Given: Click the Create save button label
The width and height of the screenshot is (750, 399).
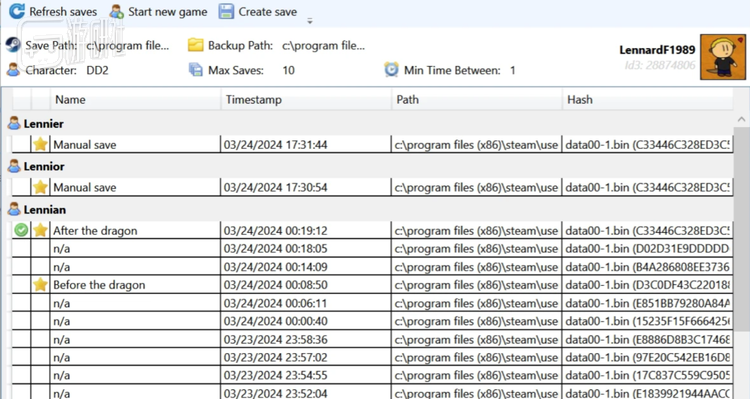Looking at the screenshot, I should (x=267, y=11).
